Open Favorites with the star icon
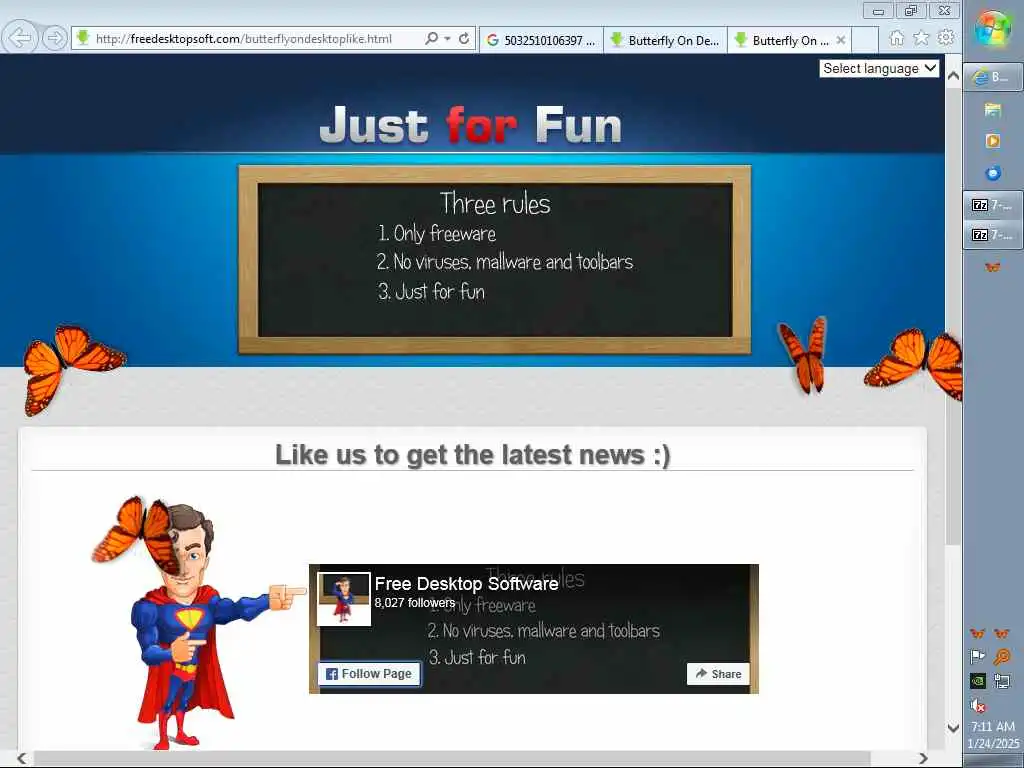The width and height of the screenshot is (1024, 768). [921, 38]
